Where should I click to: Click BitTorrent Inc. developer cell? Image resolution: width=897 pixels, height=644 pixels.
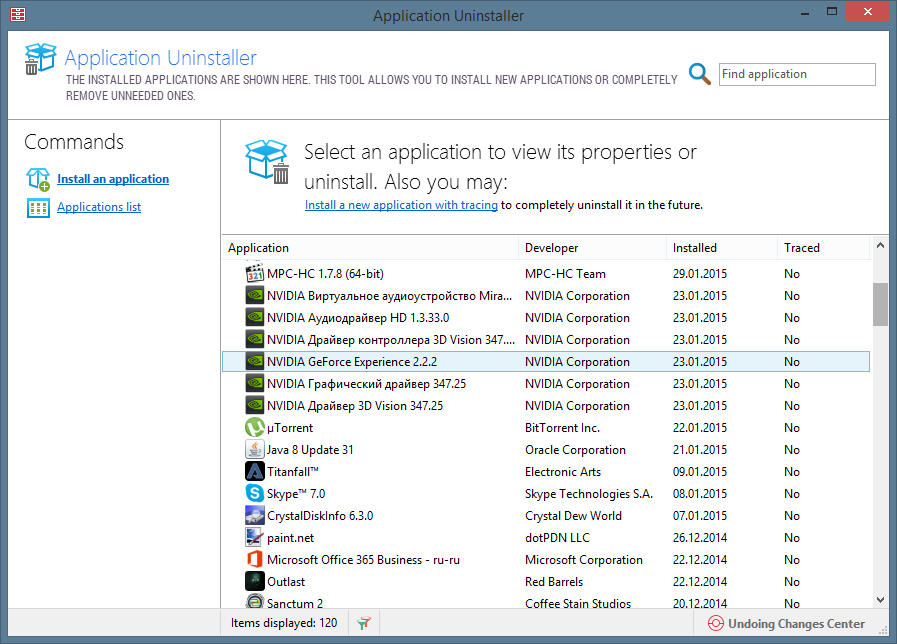pyautogui.click(x=562, y=428)
